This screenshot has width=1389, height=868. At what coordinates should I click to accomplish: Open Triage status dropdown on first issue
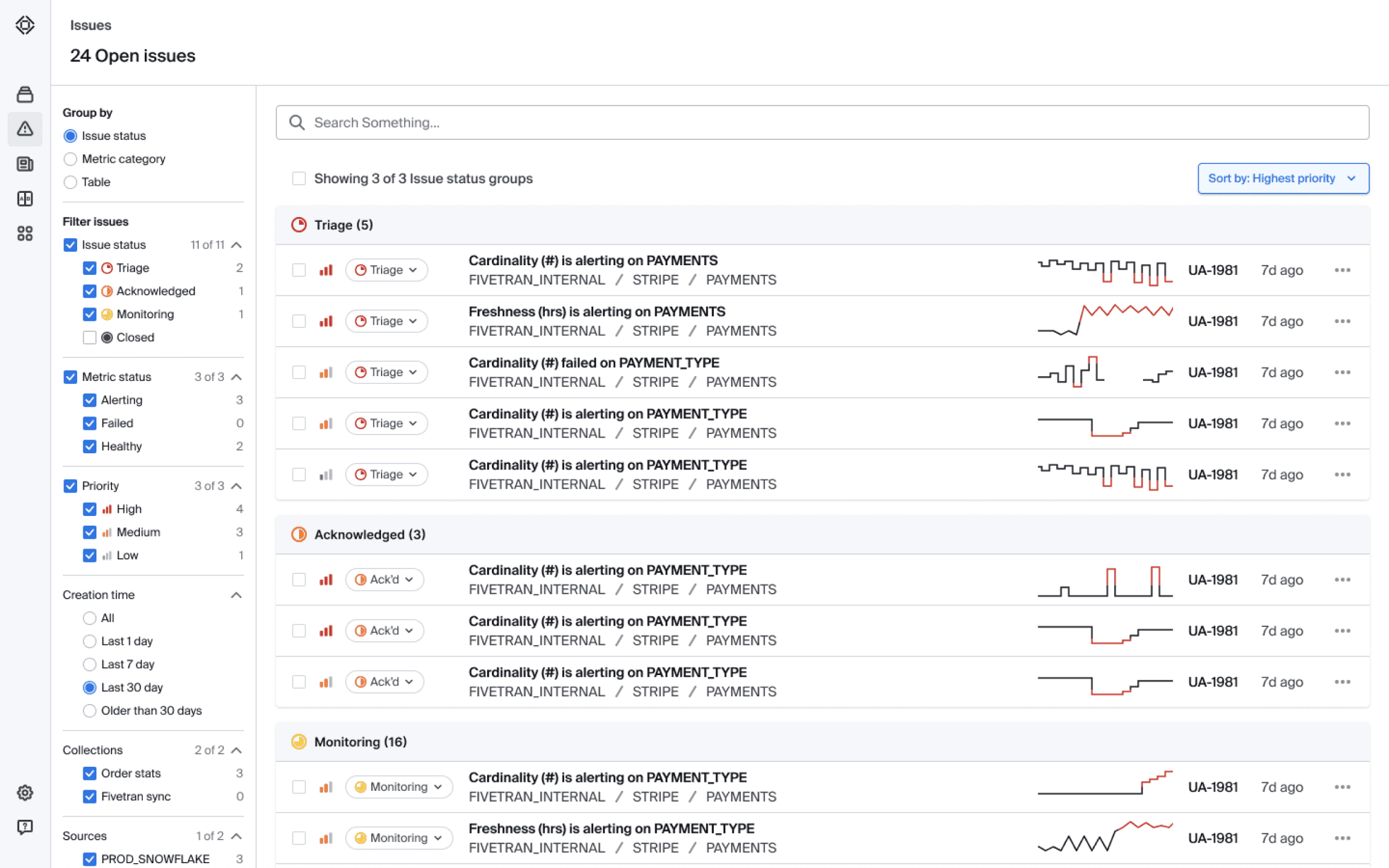pyautogui.click(x=386, y=270)
